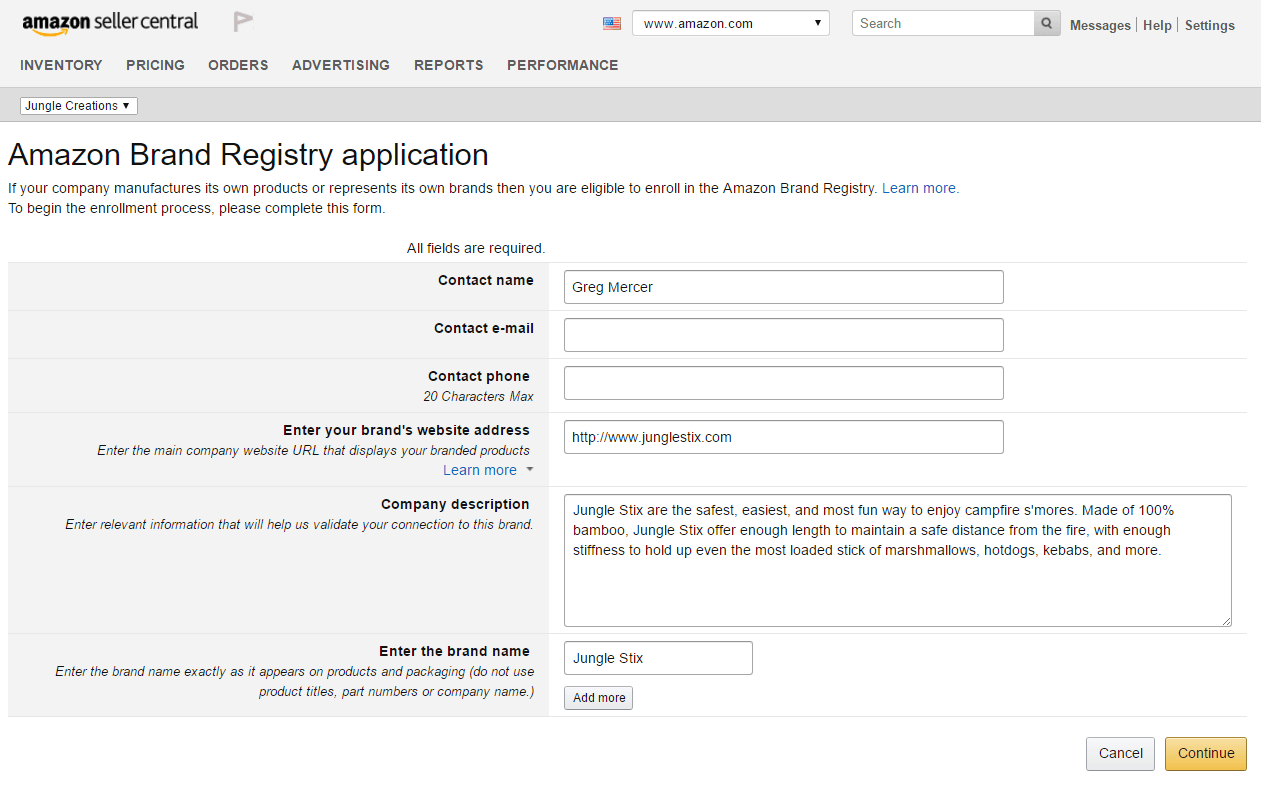Click the Company description label
Image resolution: width=1261 pixels, height=792 pixels.
455,504
